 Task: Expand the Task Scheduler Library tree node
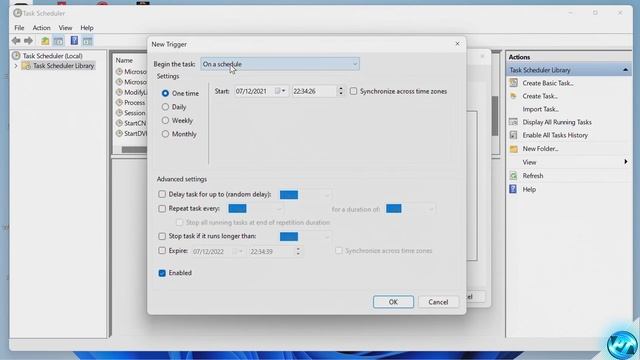pos(16,66)
